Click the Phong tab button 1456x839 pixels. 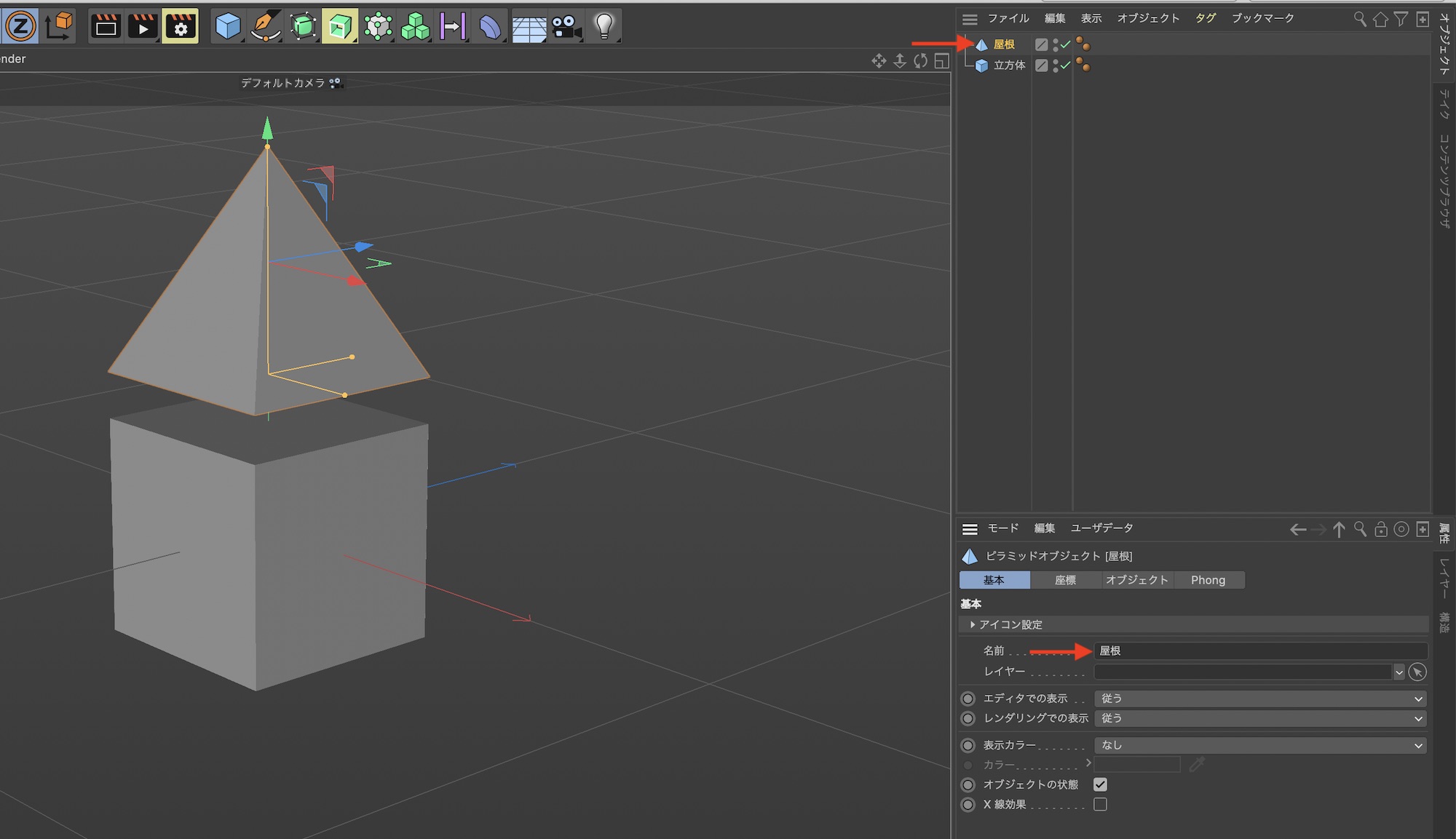tap(1208, 580)
